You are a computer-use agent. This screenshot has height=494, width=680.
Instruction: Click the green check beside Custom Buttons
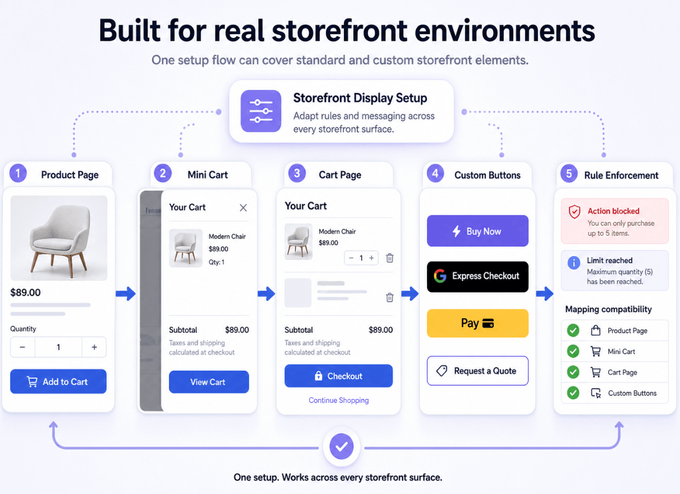click(573, 393)
